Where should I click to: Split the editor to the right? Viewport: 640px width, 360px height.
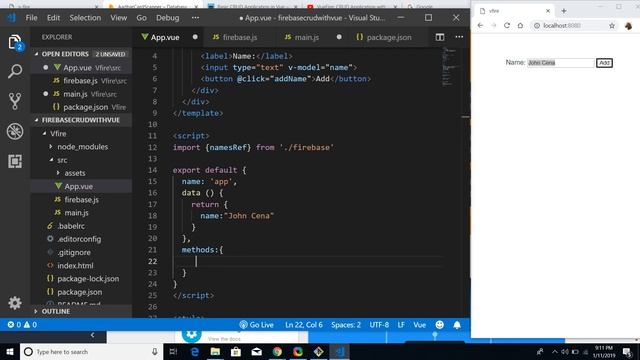[x=440, y=37]
